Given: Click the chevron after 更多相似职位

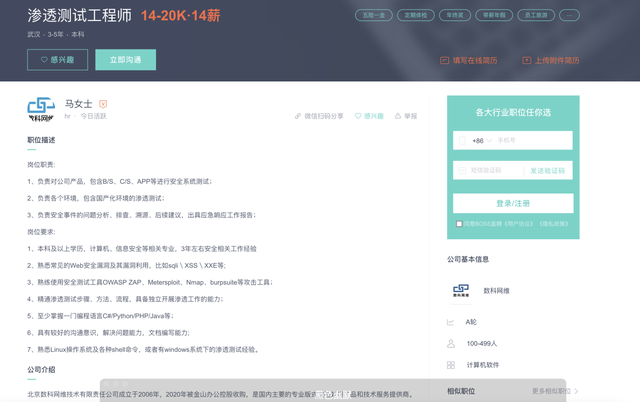Looking at the screenshot, I should pyautogui.click(x=576, y=391).
